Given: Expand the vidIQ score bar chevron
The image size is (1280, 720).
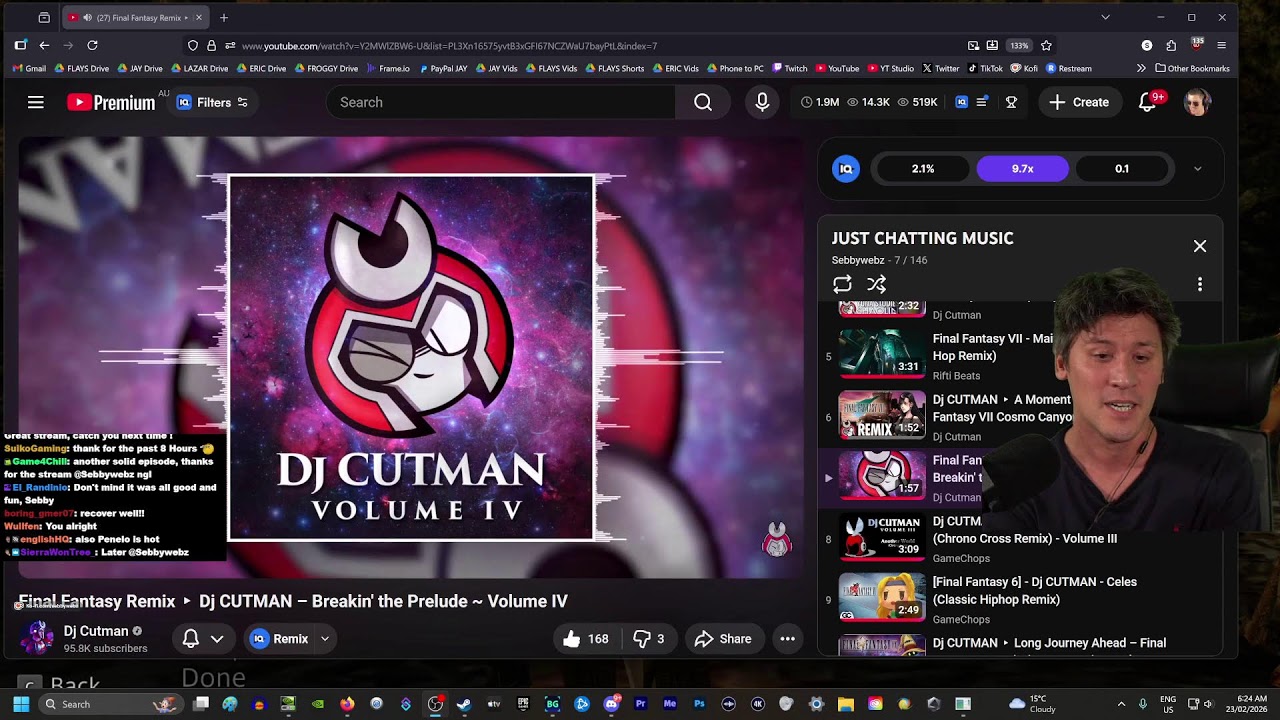Looking at the screenshot, I should (1198, 169).
